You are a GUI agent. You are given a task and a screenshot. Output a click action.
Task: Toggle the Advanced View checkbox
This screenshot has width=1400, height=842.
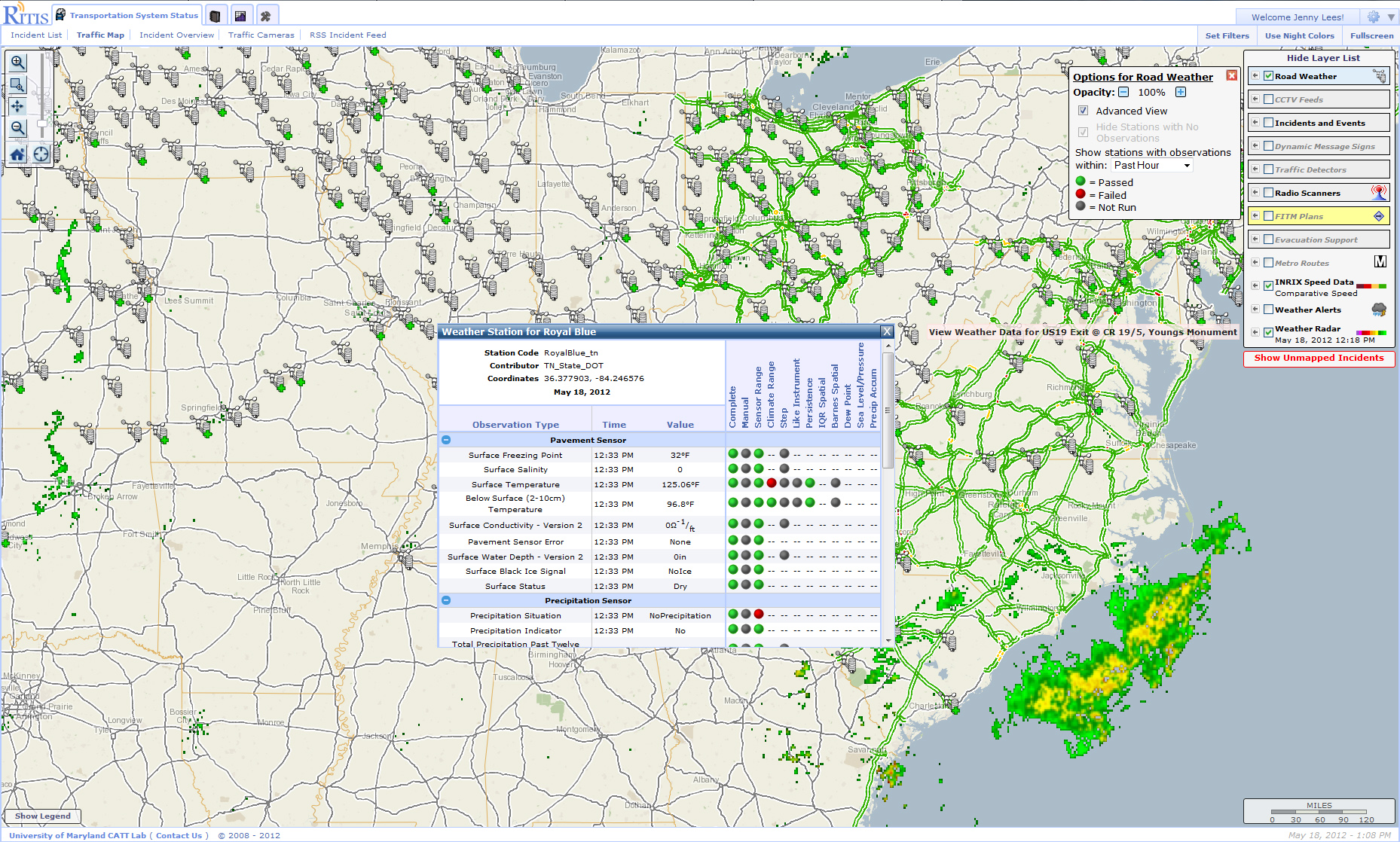1083,111
